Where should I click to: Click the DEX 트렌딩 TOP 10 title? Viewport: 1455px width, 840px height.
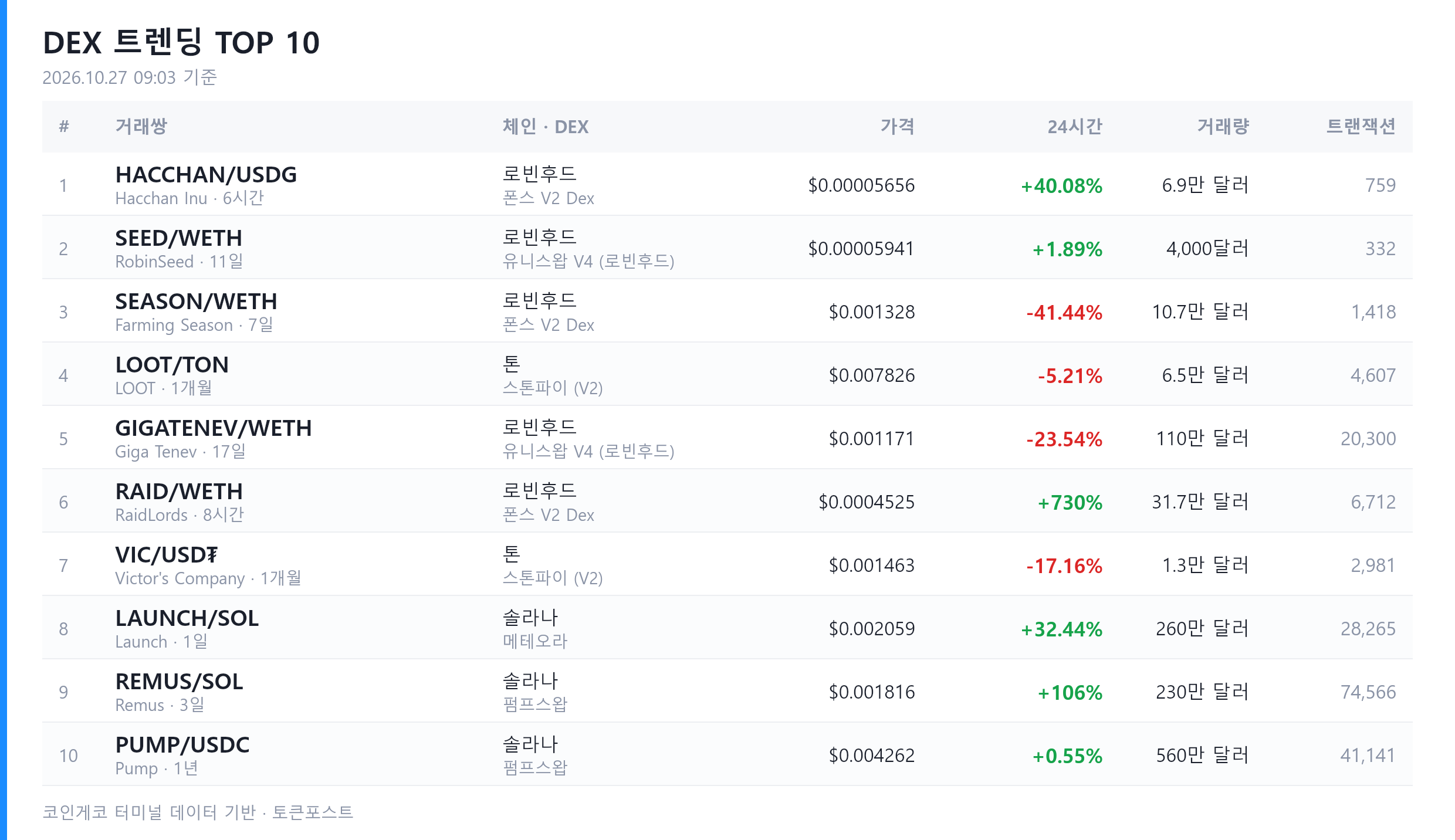point(181,42)
